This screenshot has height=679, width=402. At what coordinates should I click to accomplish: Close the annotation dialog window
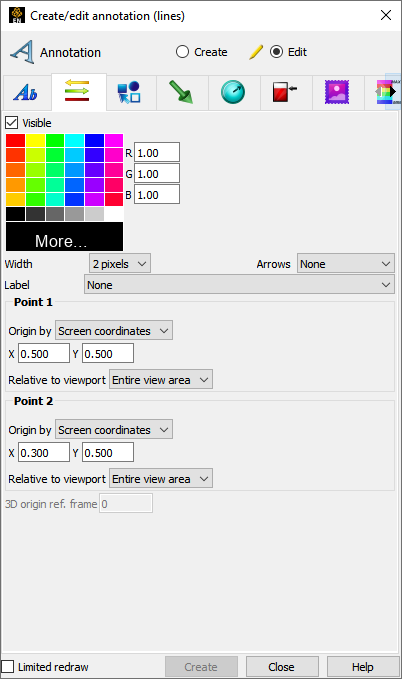click(386, 16)
